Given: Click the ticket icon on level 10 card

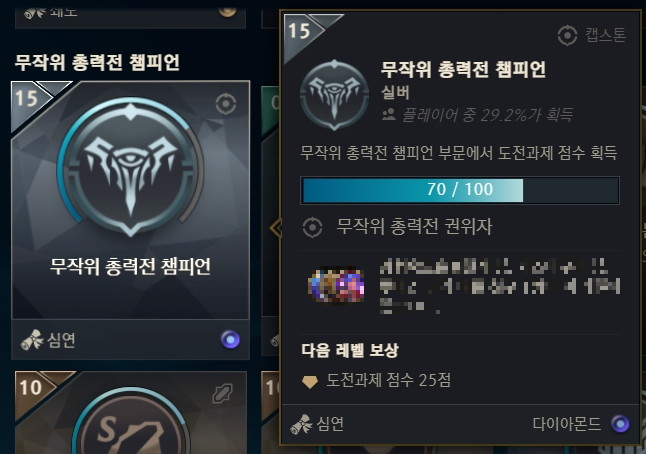Looking at the screenshot, I should pos(222,393).
